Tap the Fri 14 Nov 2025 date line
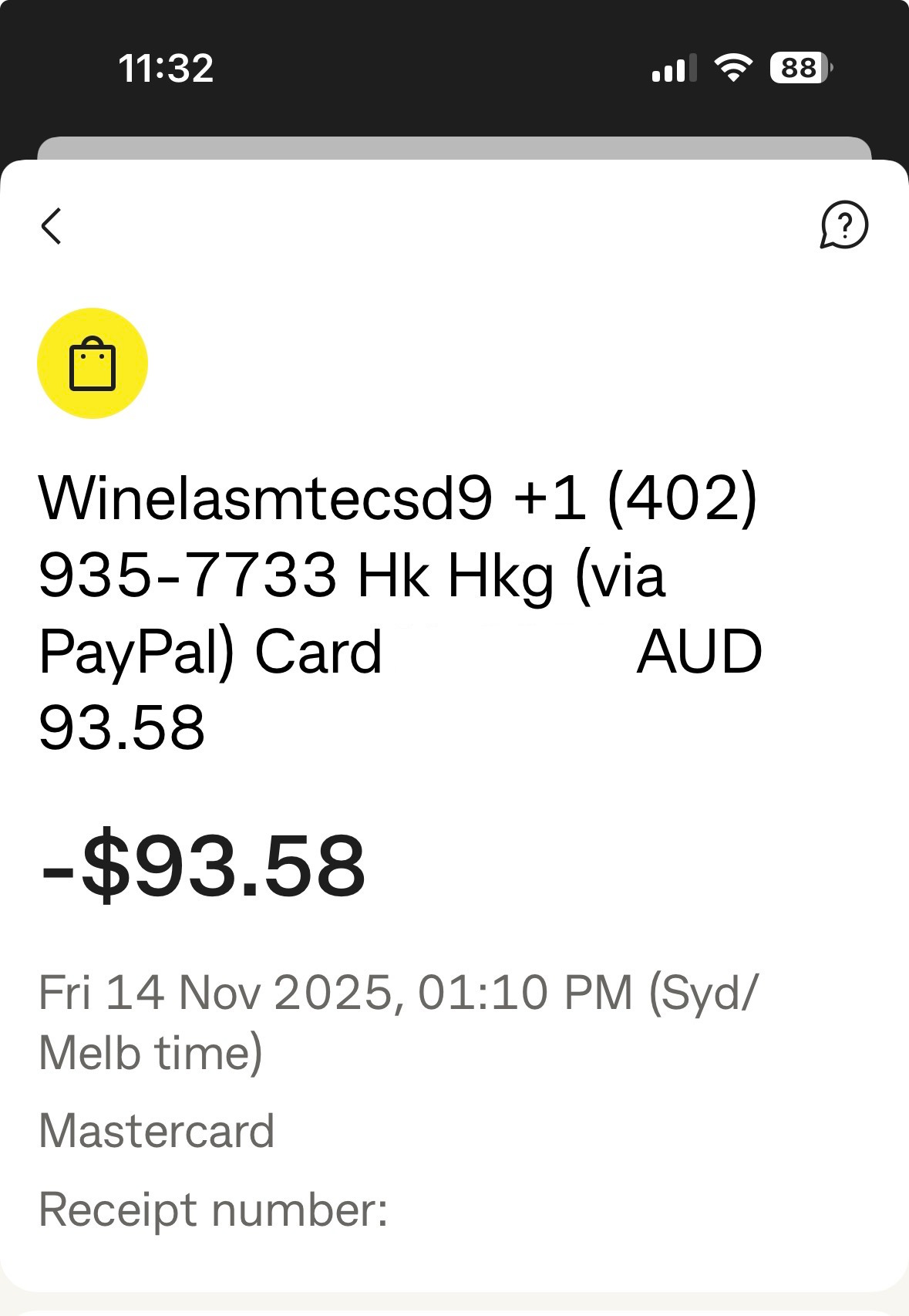This screenshot has width=909, height=1316. click(x=398, y=992)
